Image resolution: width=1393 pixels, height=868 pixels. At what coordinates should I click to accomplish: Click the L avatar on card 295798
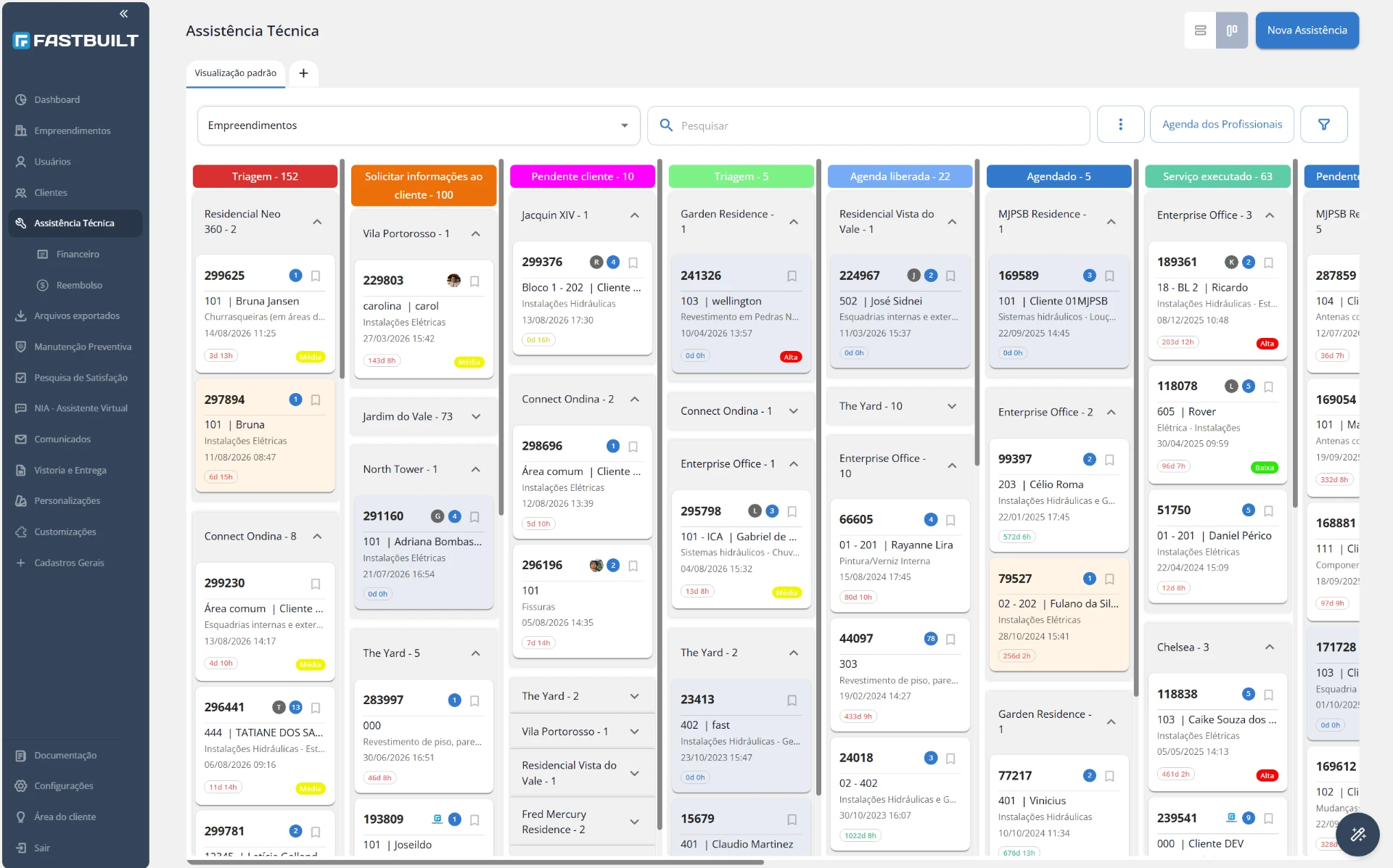[755, 511]
